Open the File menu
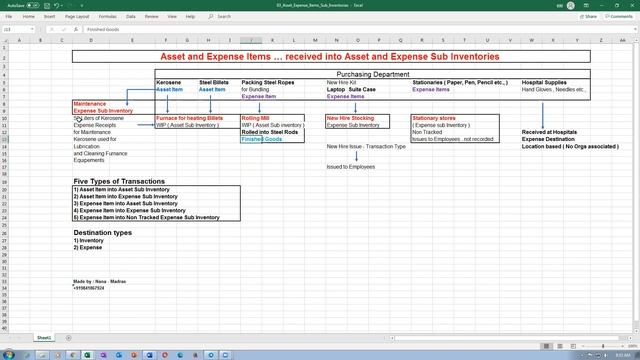This screenshot has height=360, width=640. pyautogui.click(x=9, y=16)
